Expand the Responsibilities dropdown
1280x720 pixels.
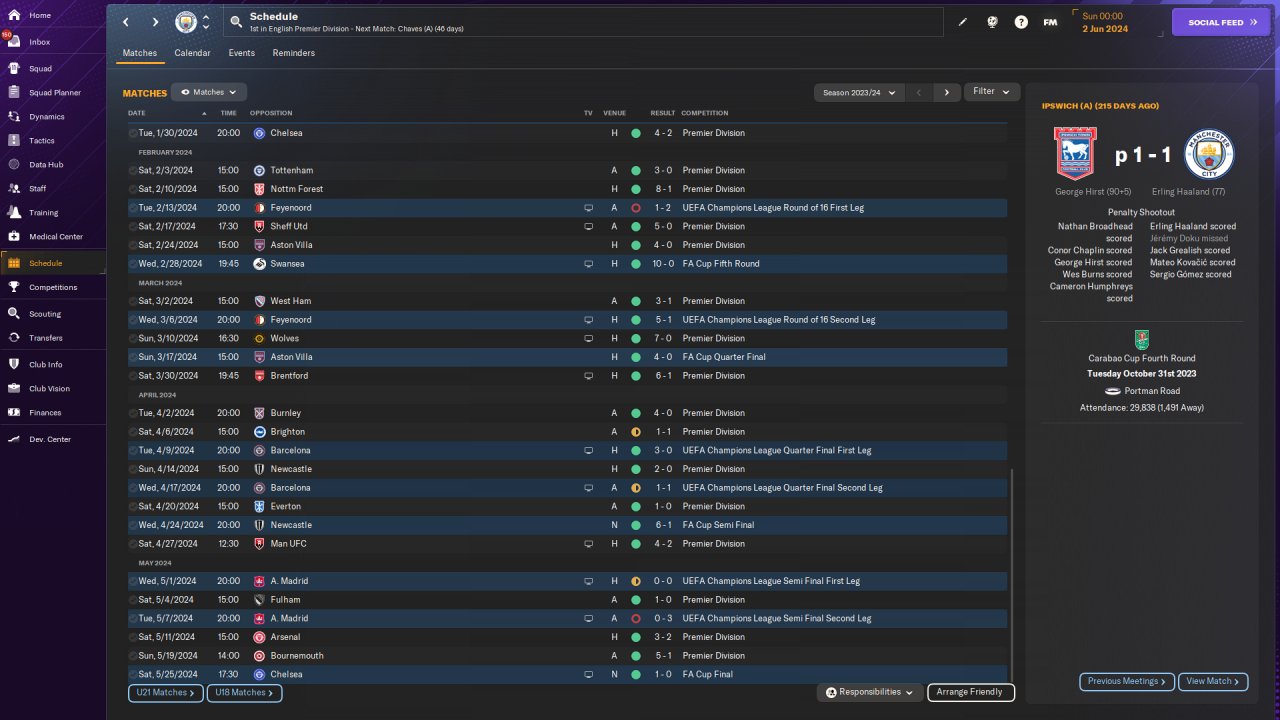[x=869, y=692]
